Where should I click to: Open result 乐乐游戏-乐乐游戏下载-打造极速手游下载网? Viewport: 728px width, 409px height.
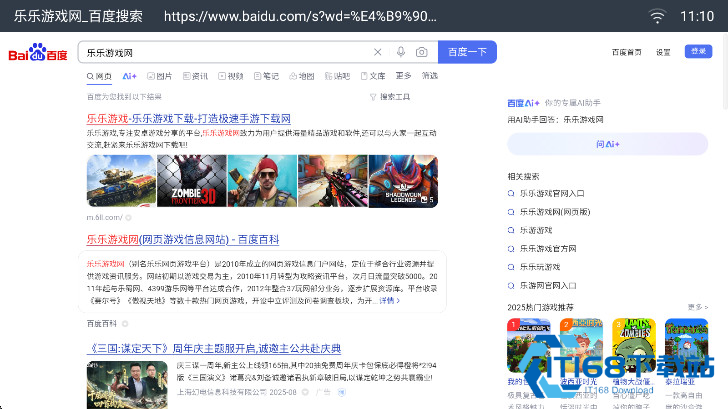(x=188, y=119)
